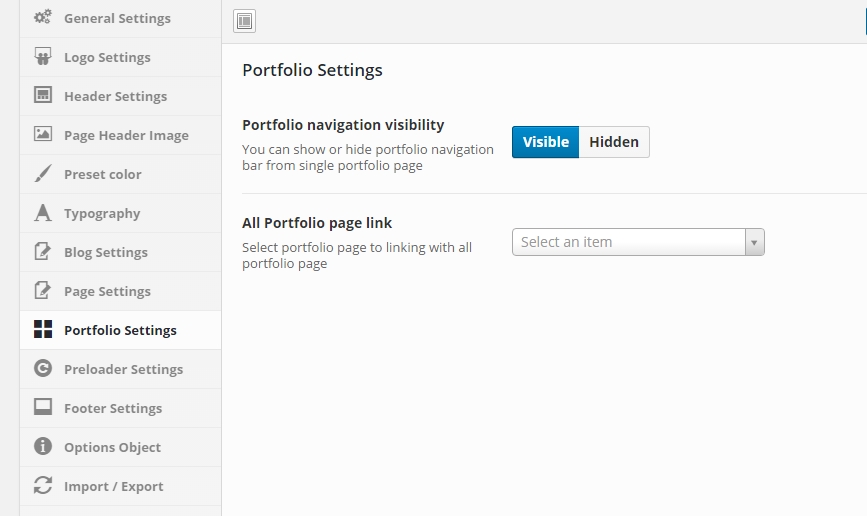Go to the Page Settings section
This screenshot has width=867, height=516.
tap(121, 291)
